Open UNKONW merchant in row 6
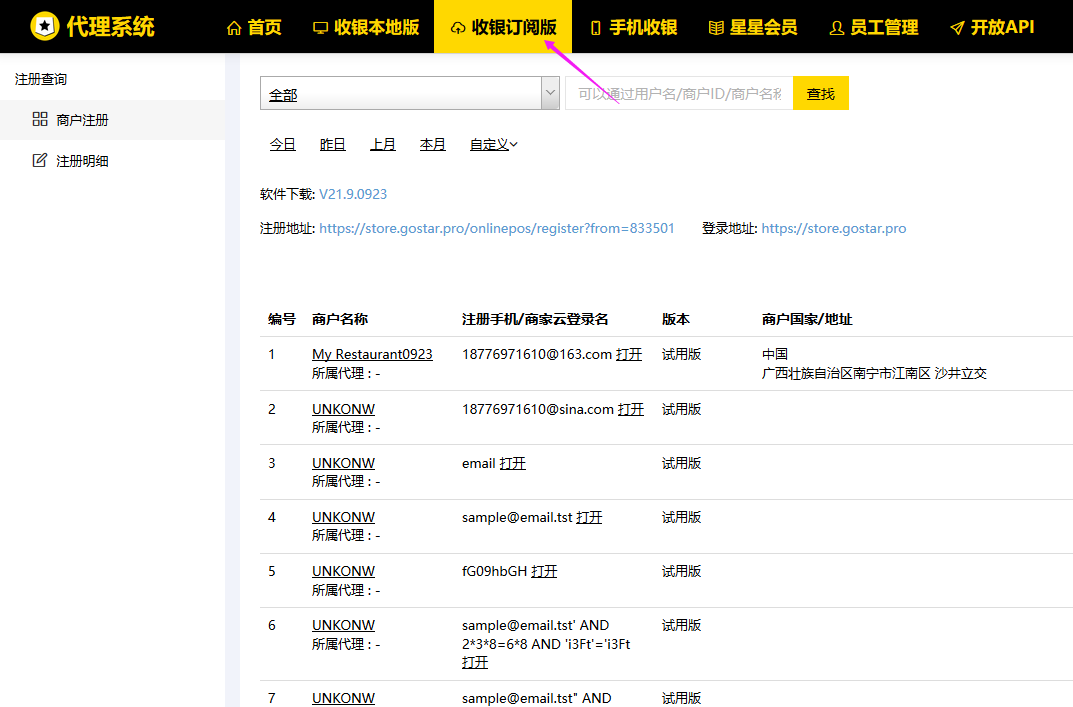 [344, 625]
